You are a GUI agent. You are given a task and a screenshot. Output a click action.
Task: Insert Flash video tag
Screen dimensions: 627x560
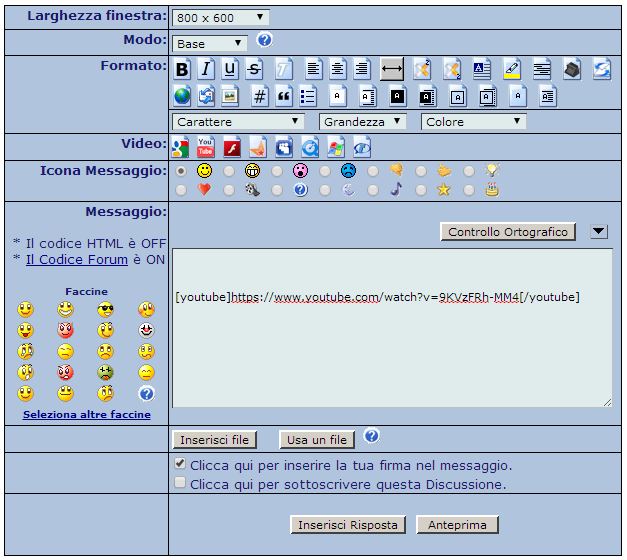point(232,147)
